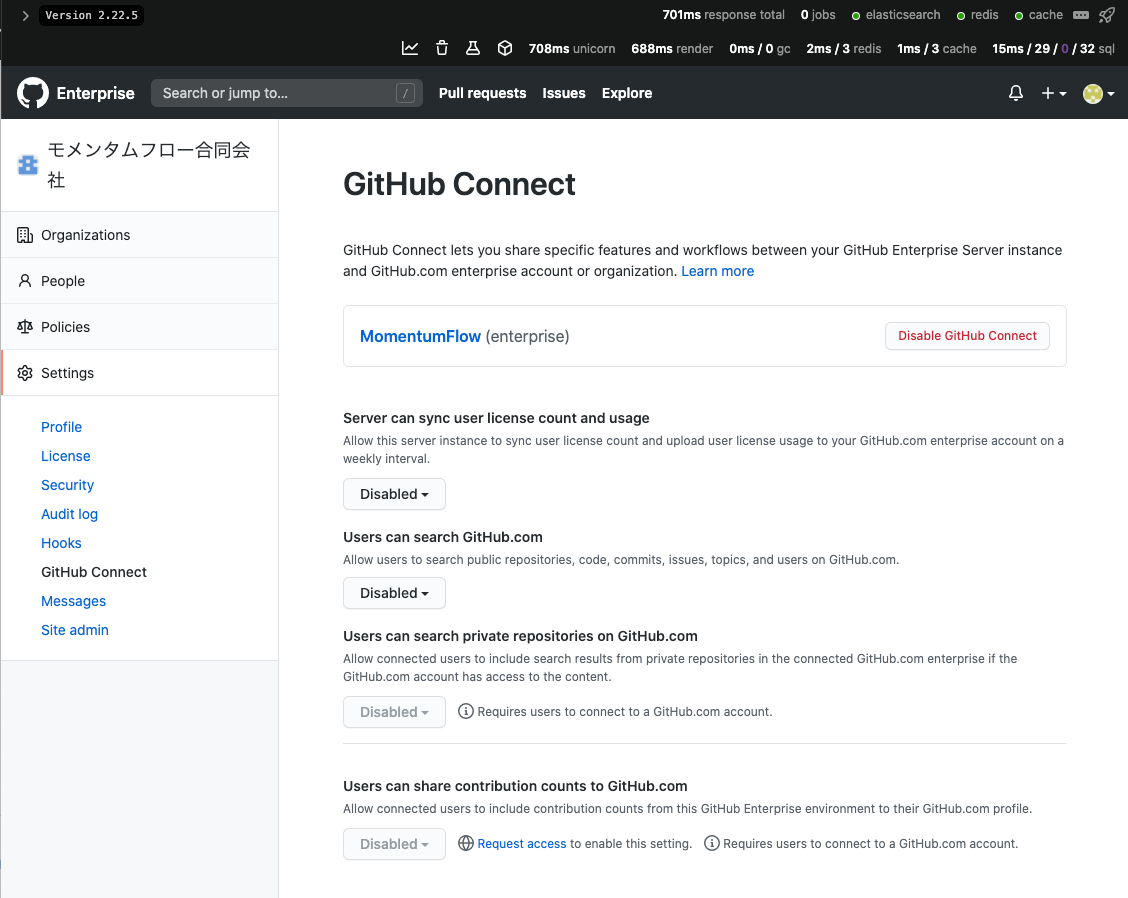Click the cube icon in the staging toolbar
The height and width of the screenshot is (898, 1128).
click(x=504, y=47)
